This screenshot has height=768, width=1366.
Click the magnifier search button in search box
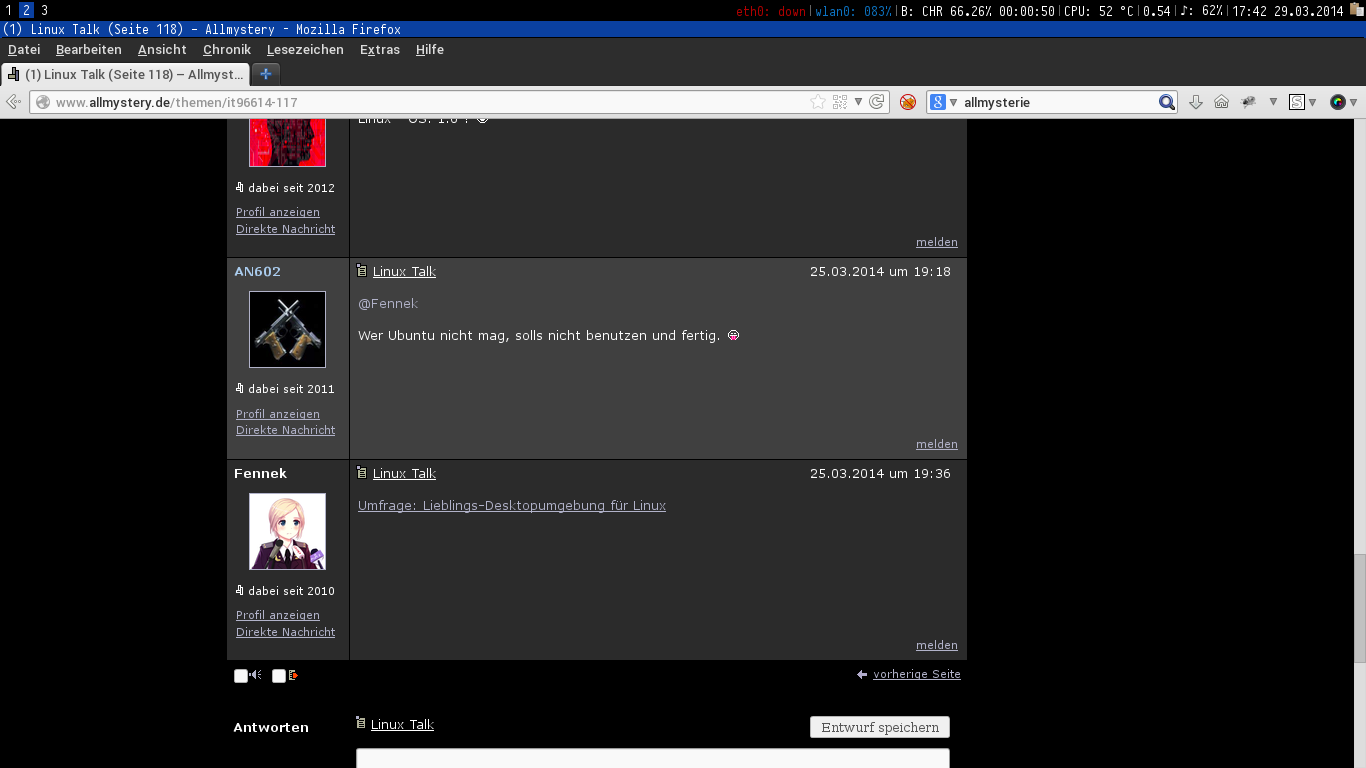click(1167, 102)
